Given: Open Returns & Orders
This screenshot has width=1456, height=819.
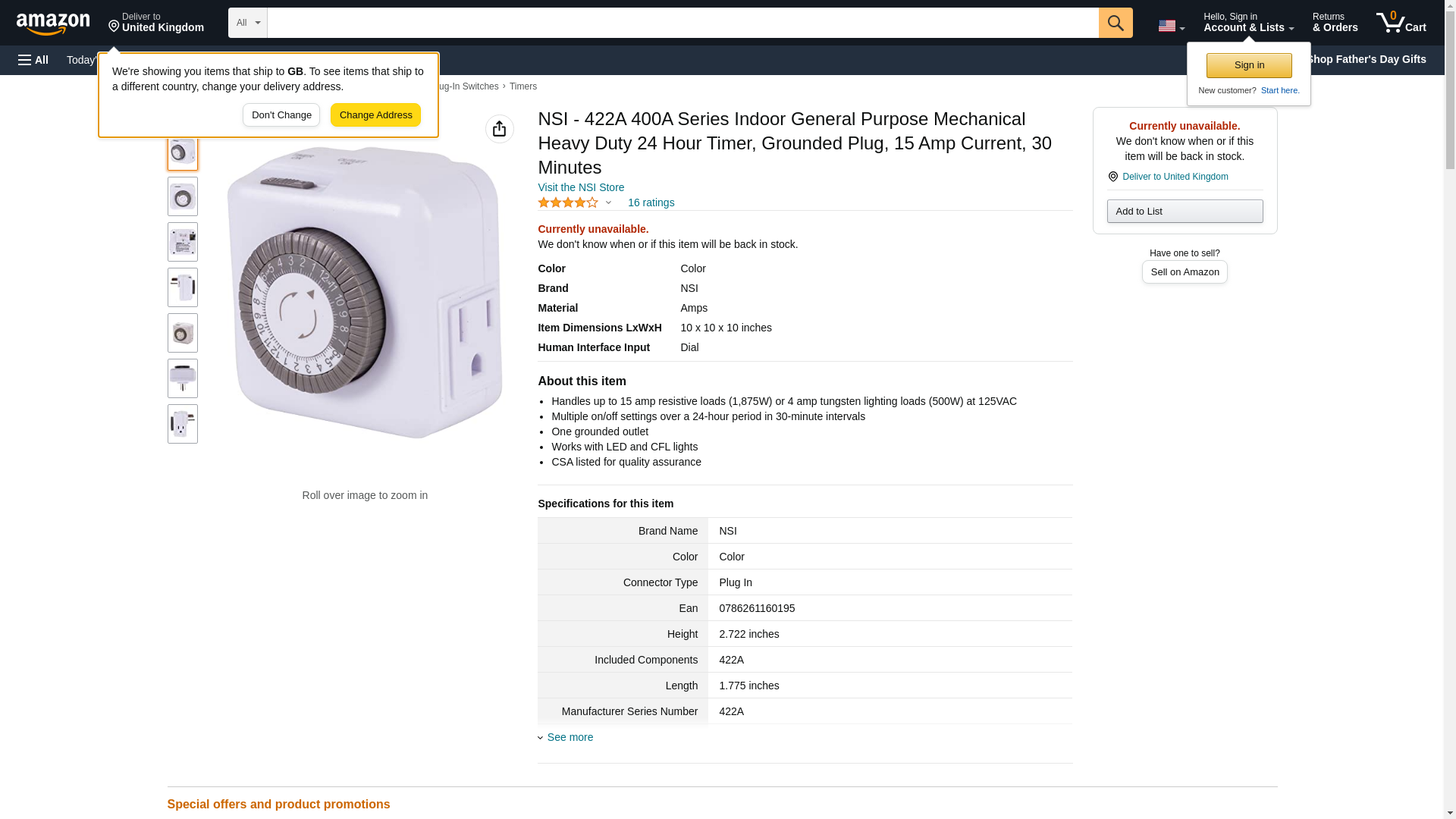Looking at the screenshot, I should [1335, 23].
